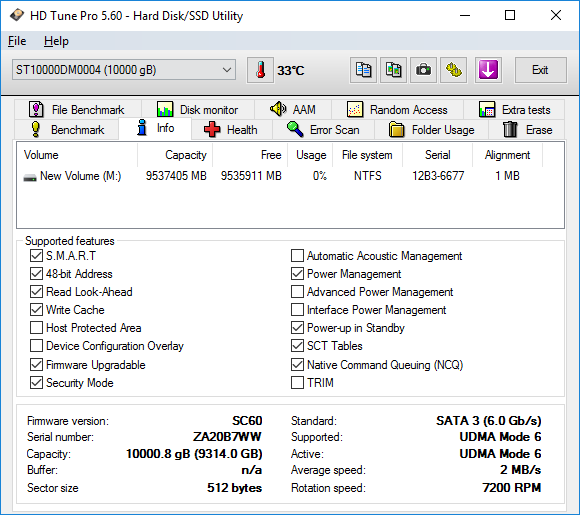Viewport: 580px width, 515px height.
Task: Sort volumes by the Capacity column header
Action: (x=175, y=155)
